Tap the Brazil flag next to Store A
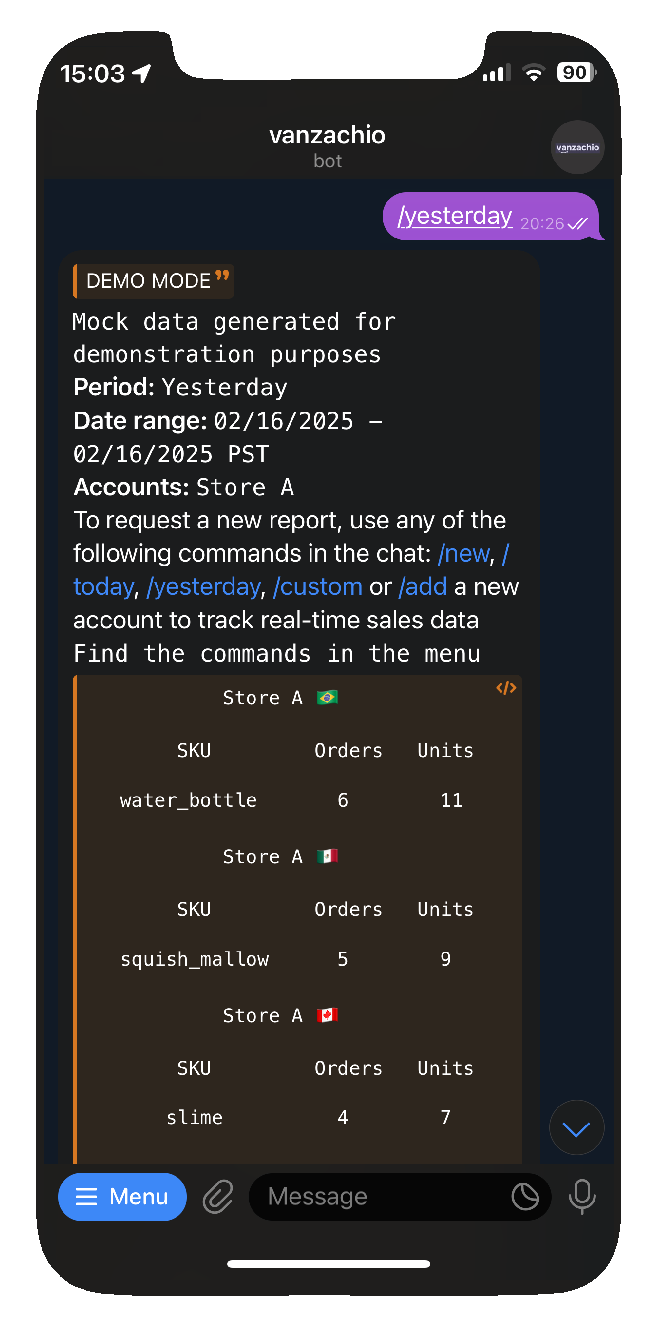 point(327,697)
